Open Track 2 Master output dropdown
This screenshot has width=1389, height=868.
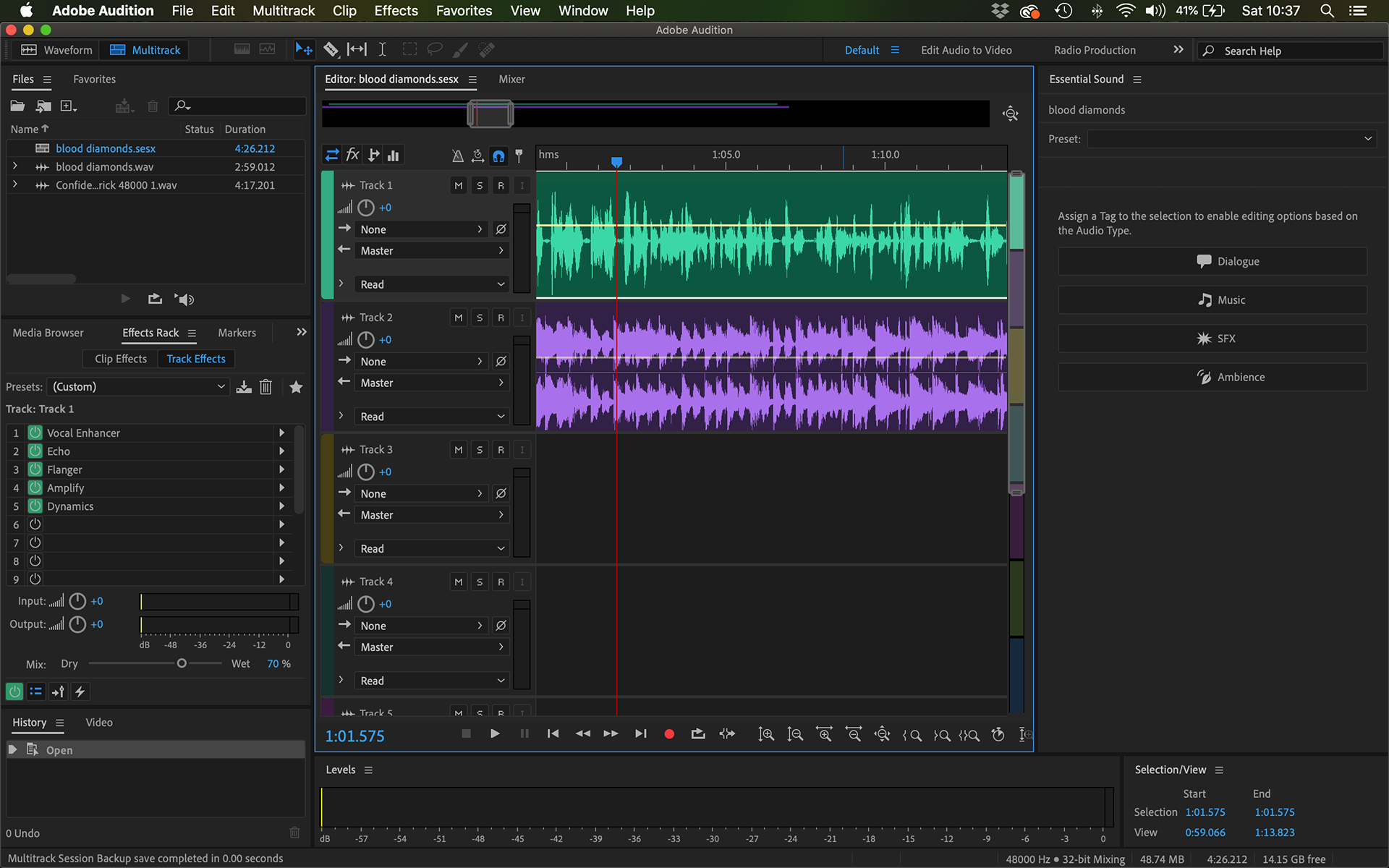[432, 383]
